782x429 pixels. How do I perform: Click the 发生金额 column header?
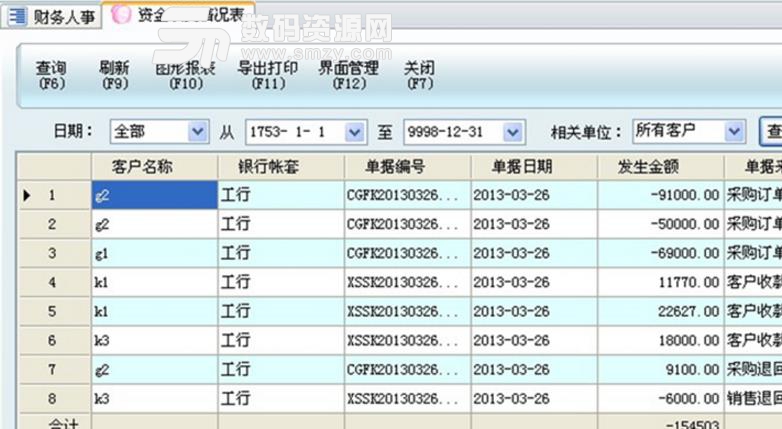click(x=661, y=167)
